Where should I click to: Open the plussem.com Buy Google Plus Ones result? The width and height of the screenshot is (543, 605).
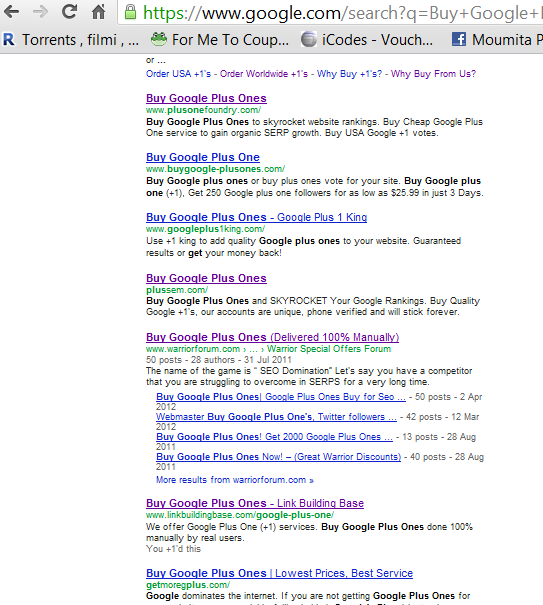206,278
